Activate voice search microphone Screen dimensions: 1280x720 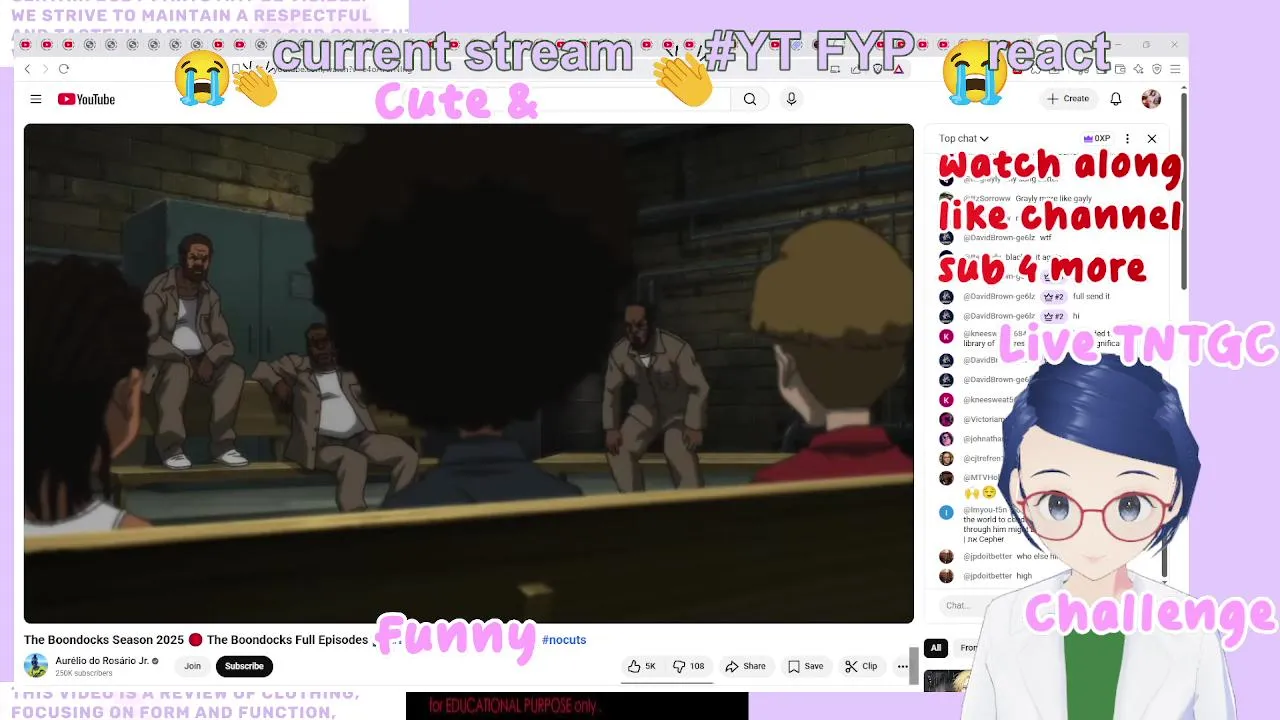(791, 99)
